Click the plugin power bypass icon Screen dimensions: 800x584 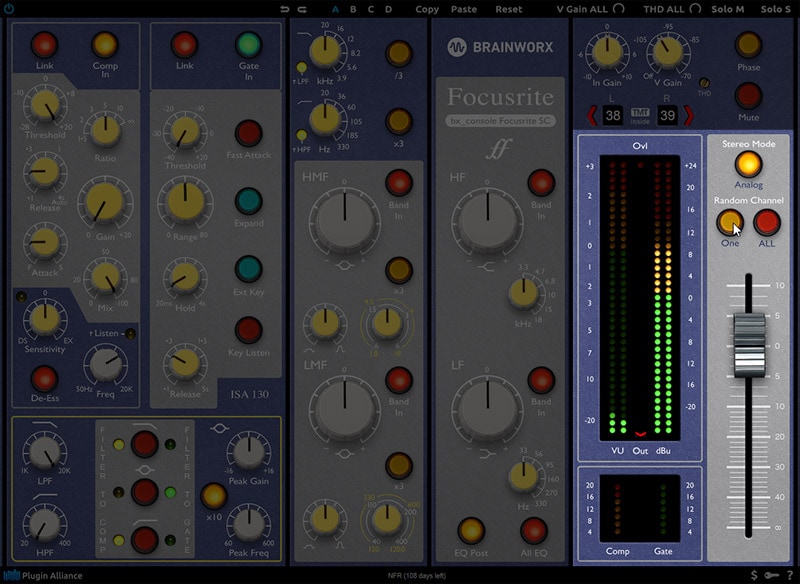10,8
